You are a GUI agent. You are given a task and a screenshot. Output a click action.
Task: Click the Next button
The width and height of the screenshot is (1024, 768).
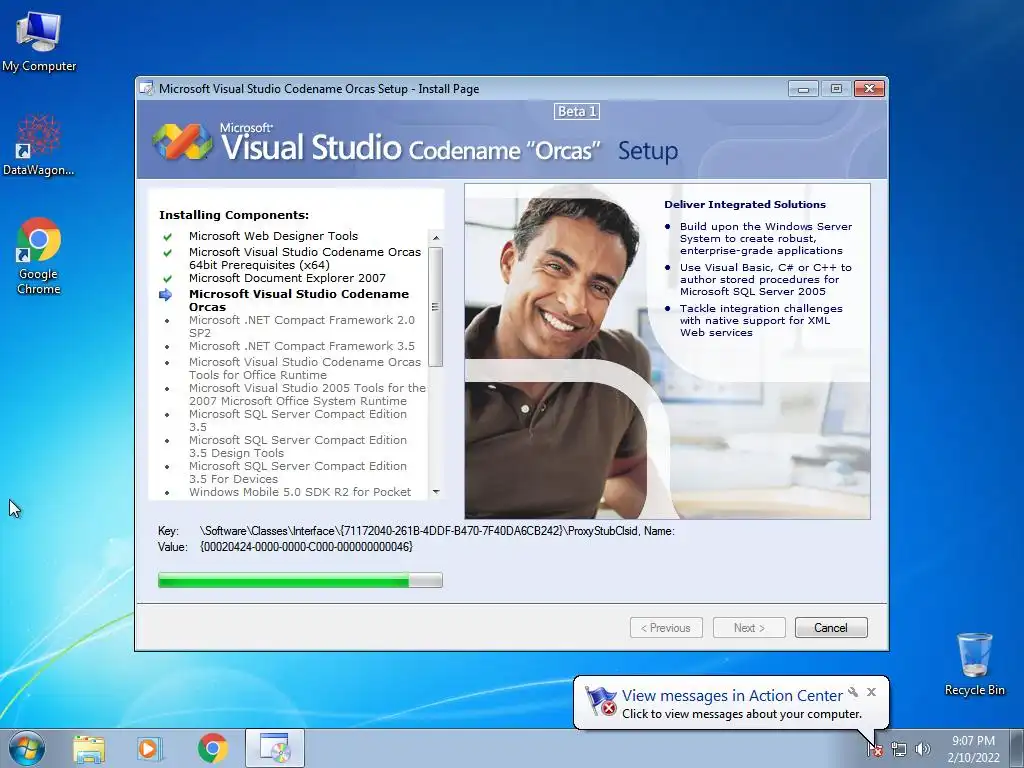click(749, 628)
